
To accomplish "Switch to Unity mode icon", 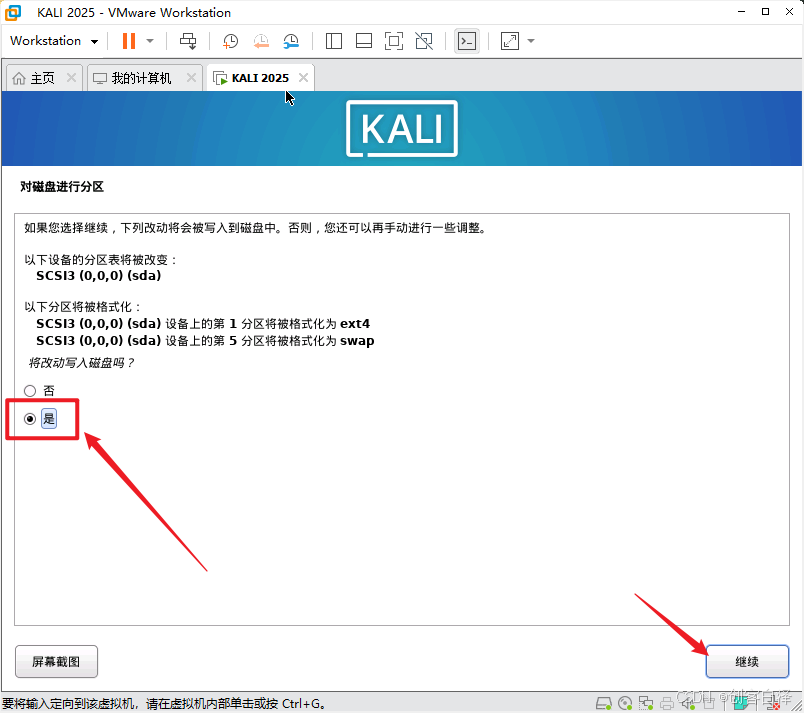I will [424, 41].
